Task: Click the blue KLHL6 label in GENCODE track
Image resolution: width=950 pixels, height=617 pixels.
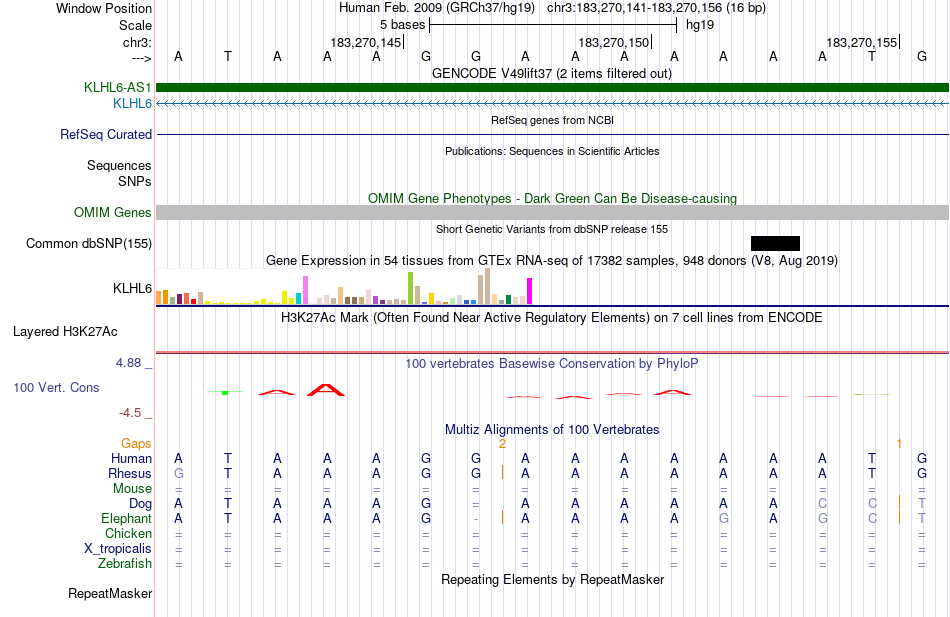Action: 132,103
